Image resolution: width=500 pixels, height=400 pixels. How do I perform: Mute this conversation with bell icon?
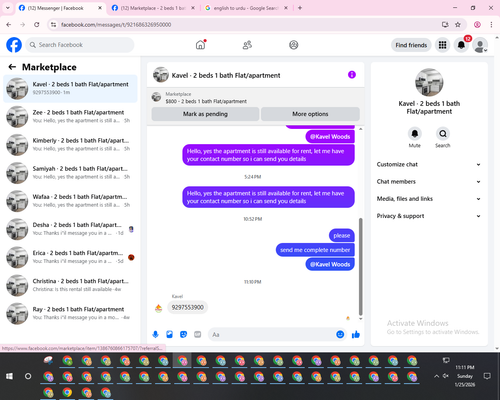pyautogui.click(x=414, y=134)
